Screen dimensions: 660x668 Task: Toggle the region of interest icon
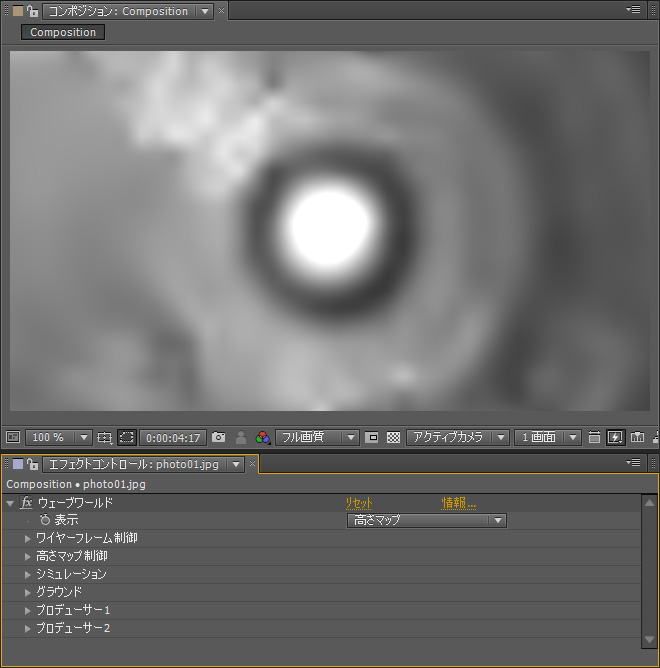[372, 437]
